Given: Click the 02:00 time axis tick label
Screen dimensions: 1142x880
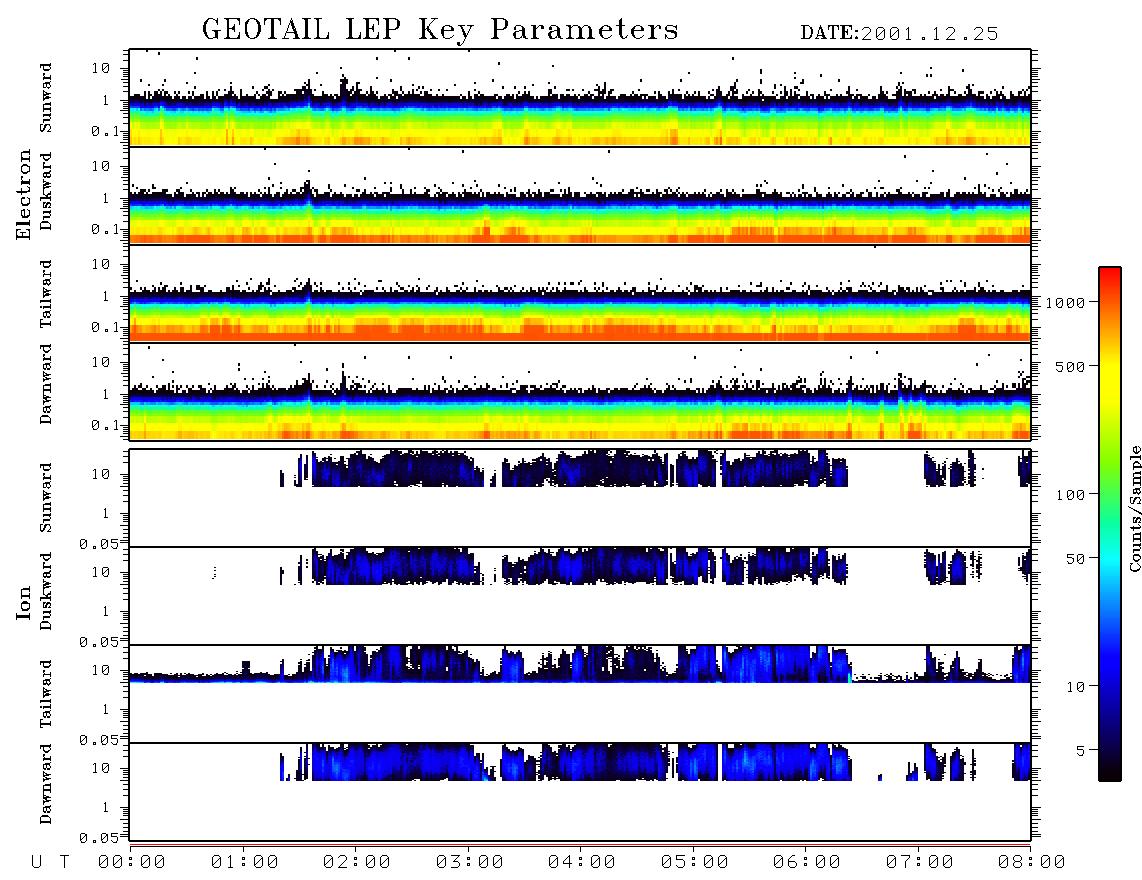Looking at the screenshot, I should [x=357, y=862].
